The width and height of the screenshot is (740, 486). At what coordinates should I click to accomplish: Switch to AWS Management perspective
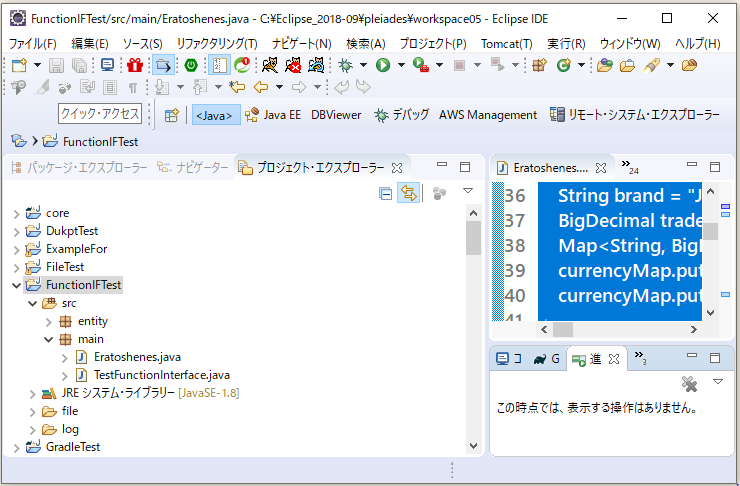(x=488, y=115)
